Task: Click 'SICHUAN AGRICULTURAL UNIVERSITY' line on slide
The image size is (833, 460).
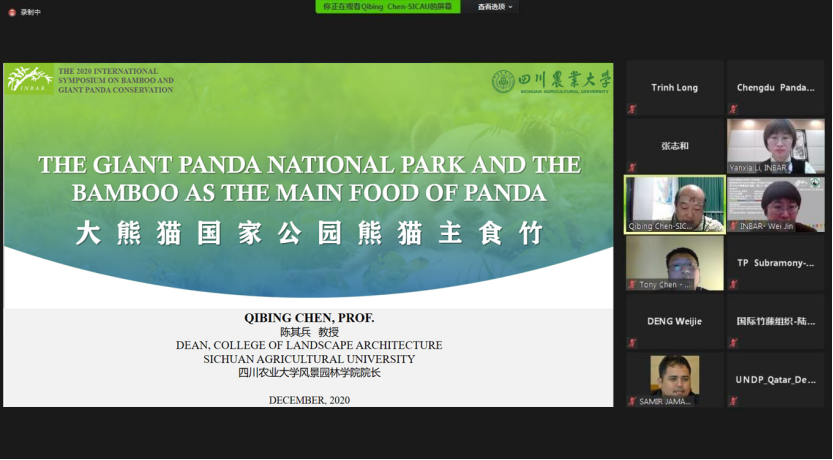Action: (309, 359)
